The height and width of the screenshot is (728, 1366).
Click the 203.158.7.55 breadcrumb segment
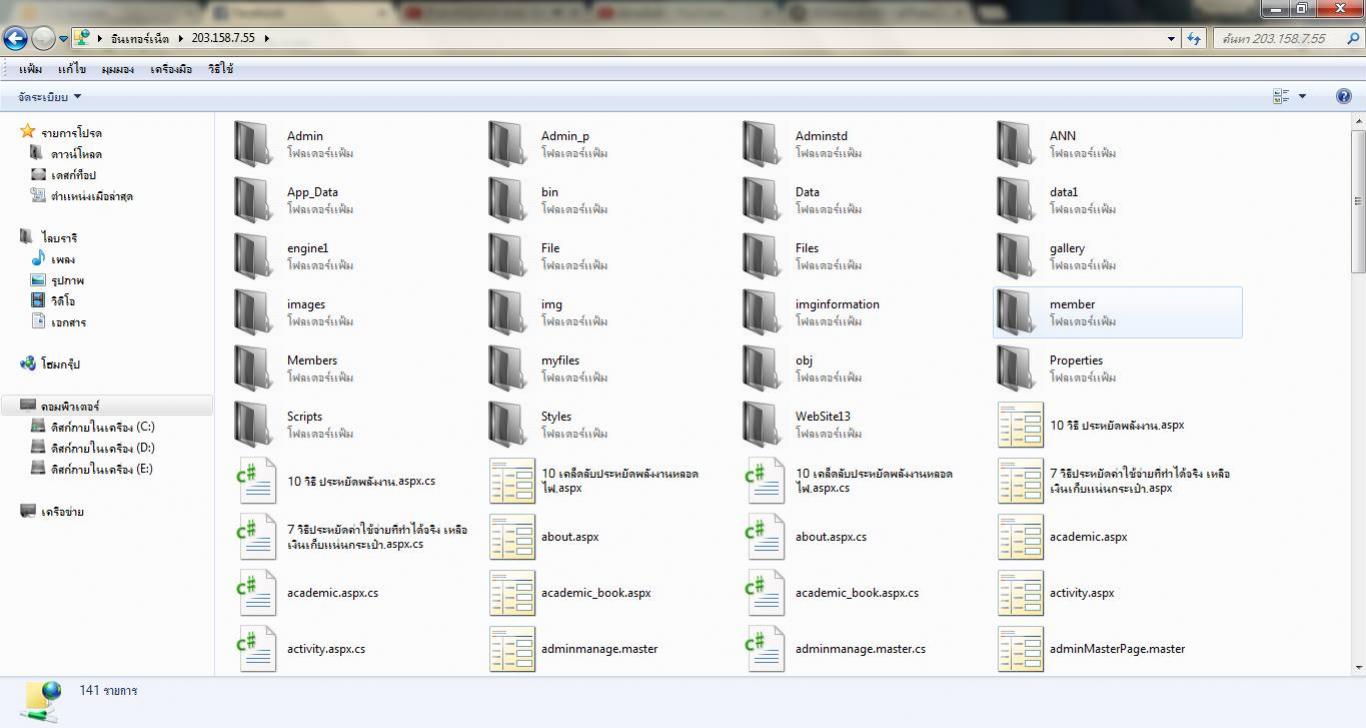[223, 39]
